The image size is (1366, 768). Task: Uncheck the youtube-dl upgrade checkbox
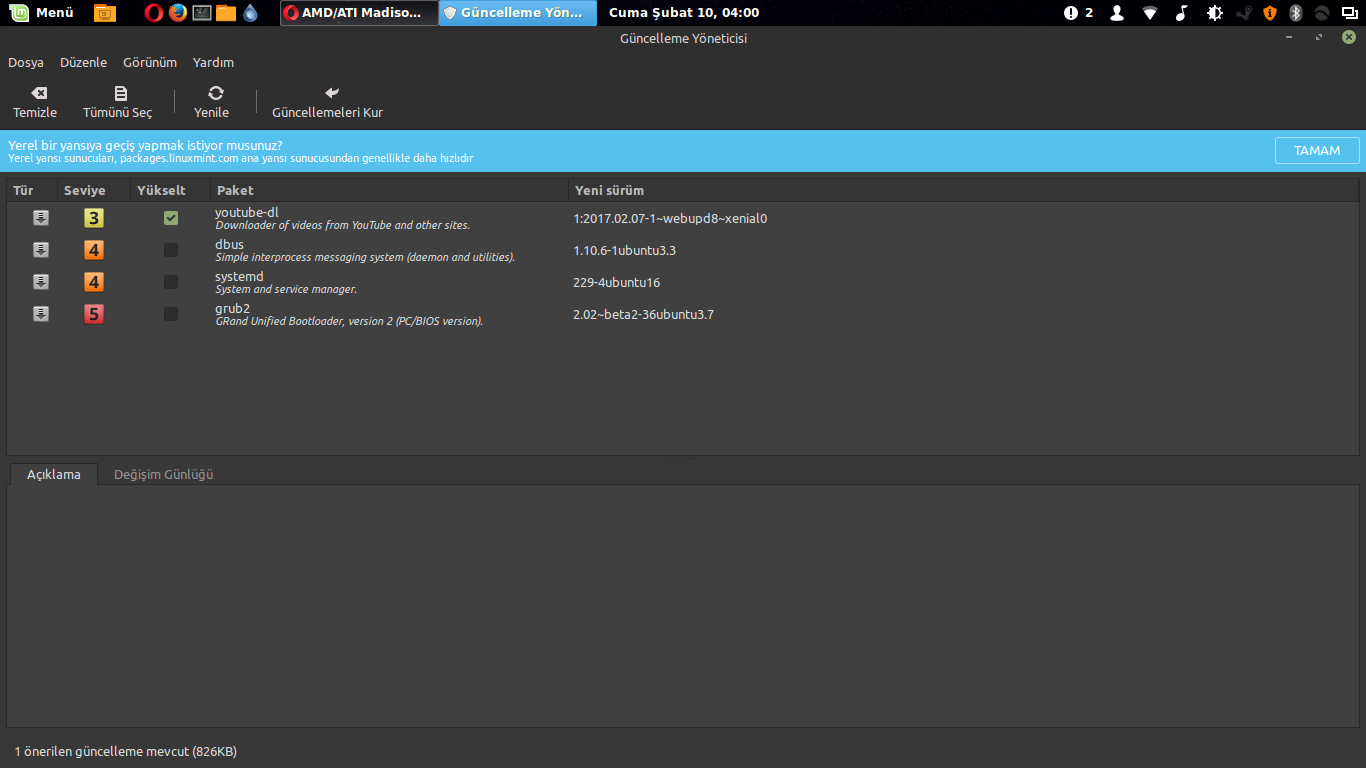click(x=171, y=218)
